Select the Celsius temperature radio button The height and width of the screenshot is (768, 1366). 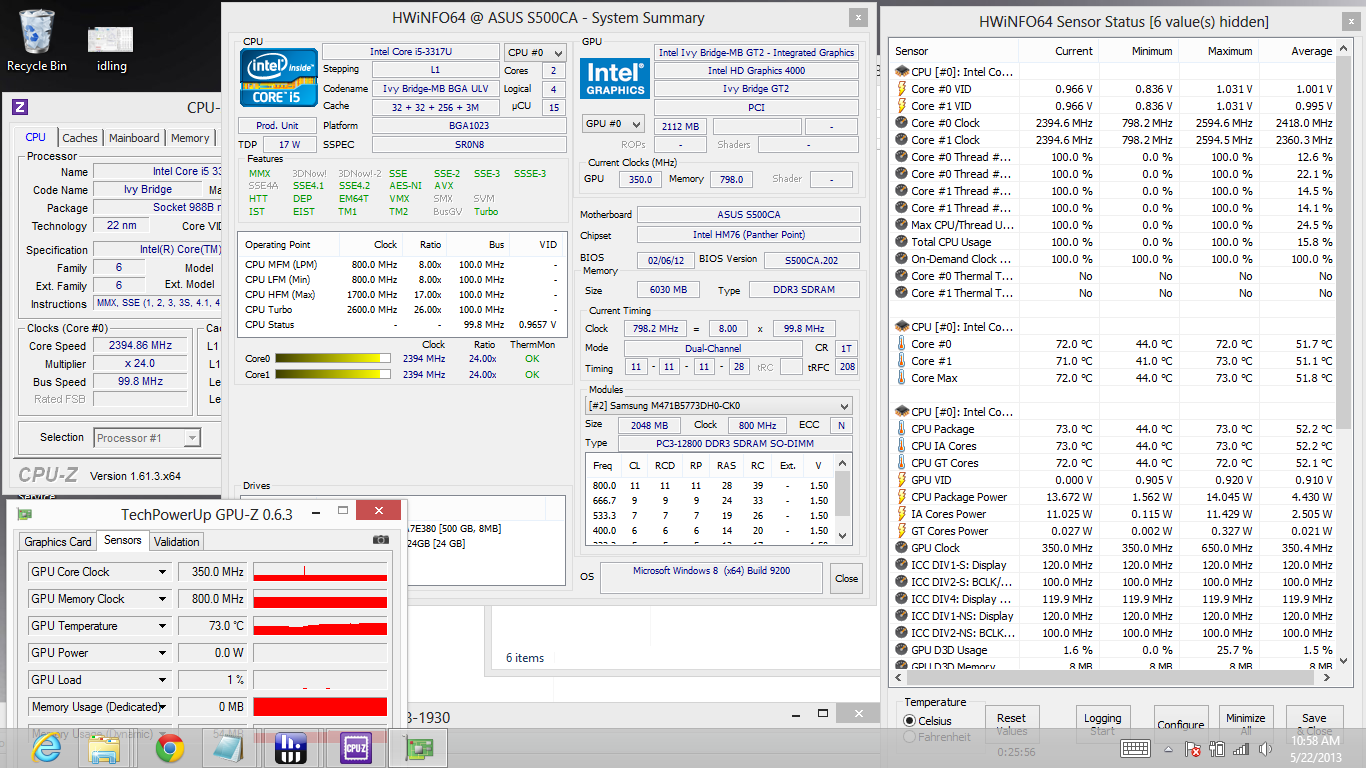pyautogui.click(x=909, y=721)
